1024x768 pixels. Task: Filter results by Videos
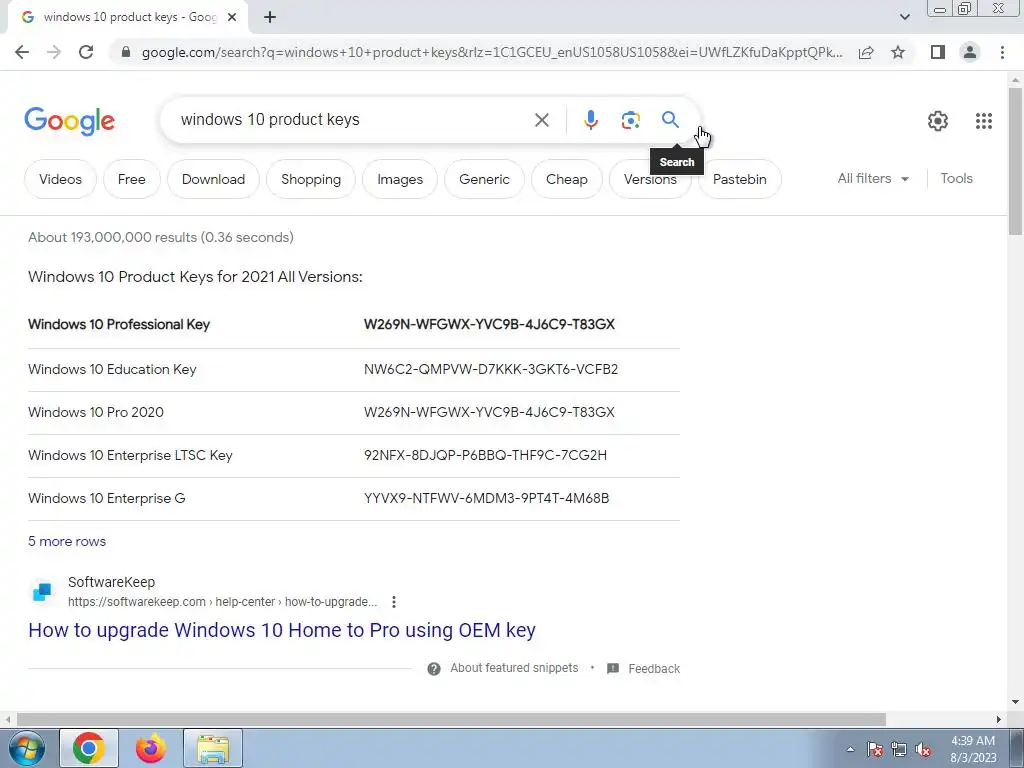(60, 179)
